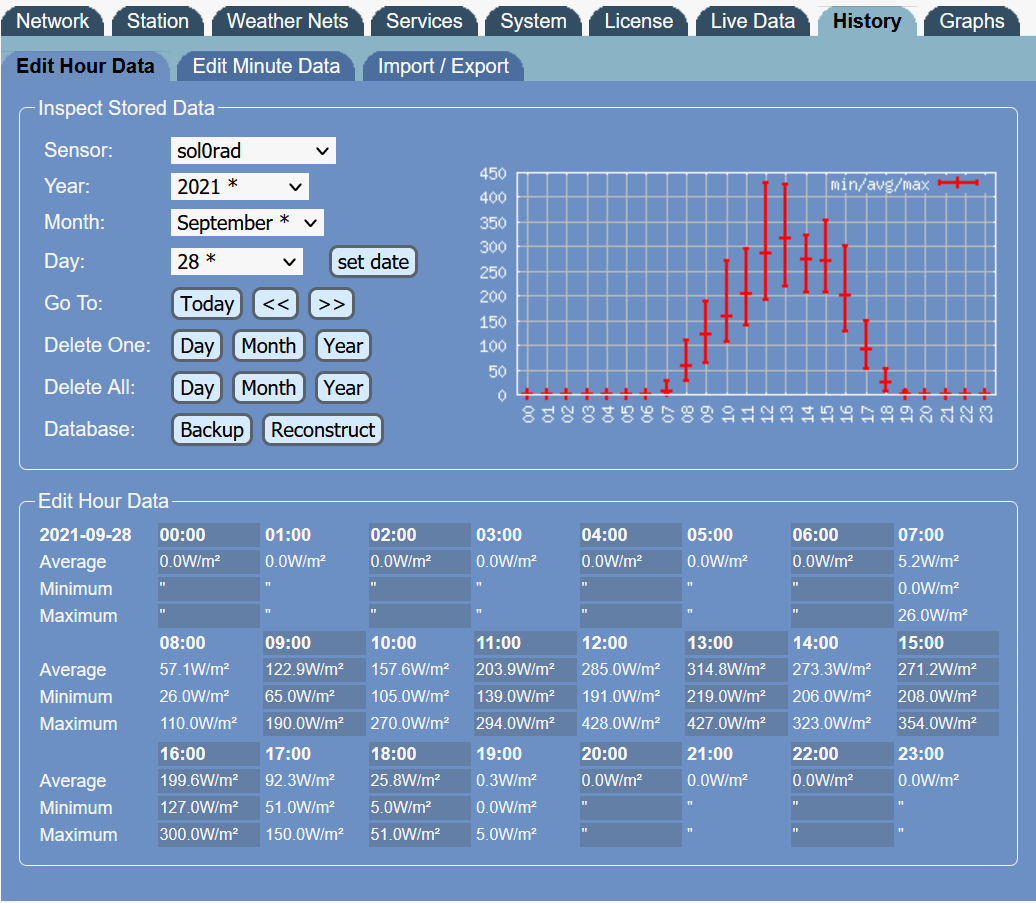Switch to Edit Minute Data subtab
1036x903 pixels.
[x=266, y=67]
